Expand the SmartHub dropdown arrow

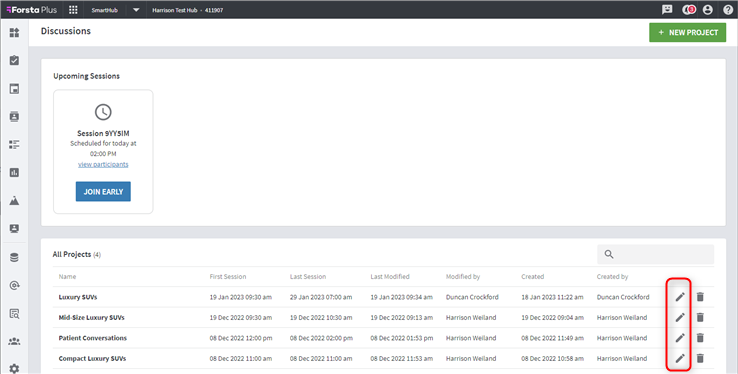coord(136,10)
